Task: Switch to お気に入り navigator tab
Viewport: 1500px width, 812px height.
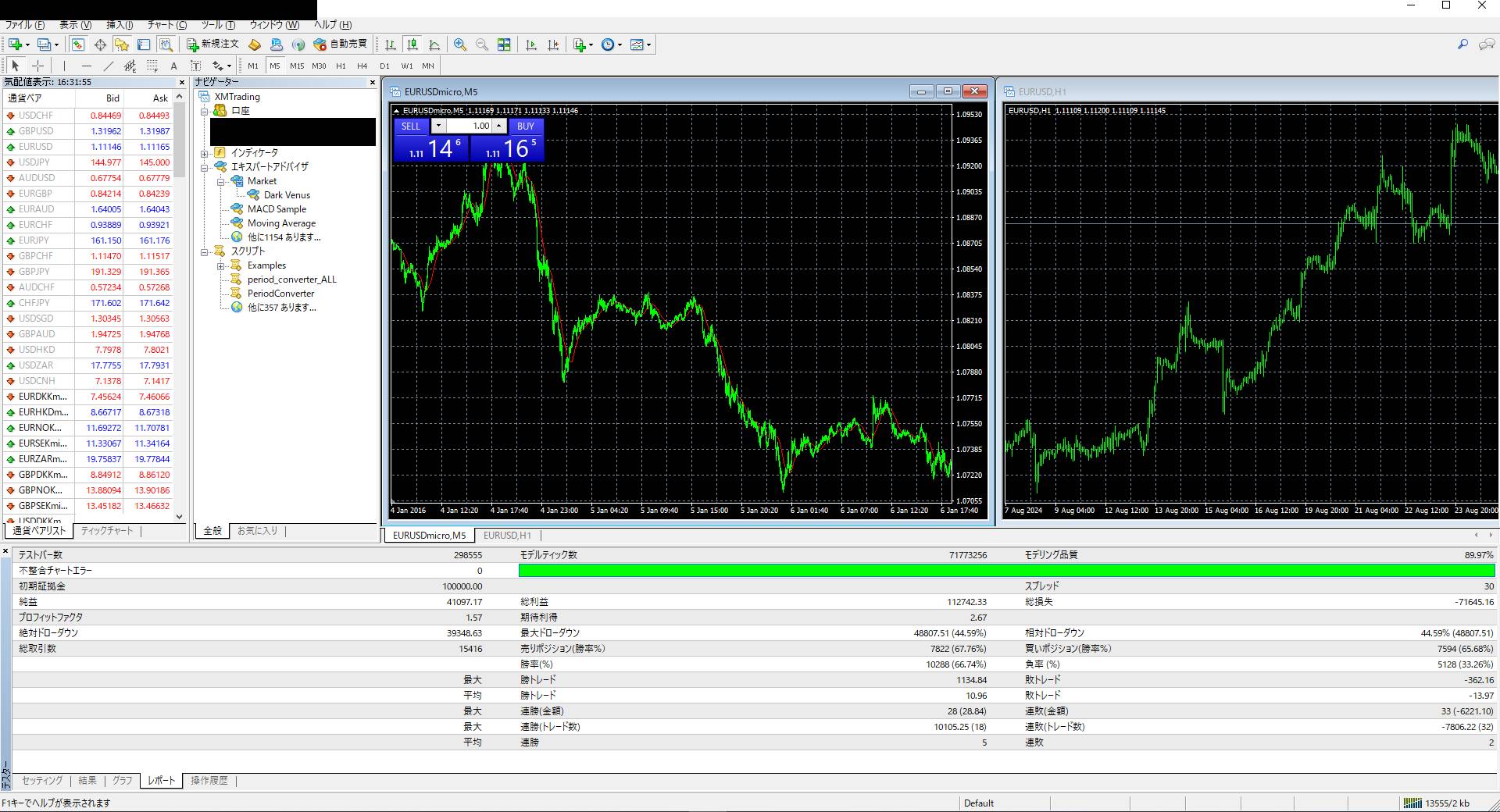Action: coord(257,531)
